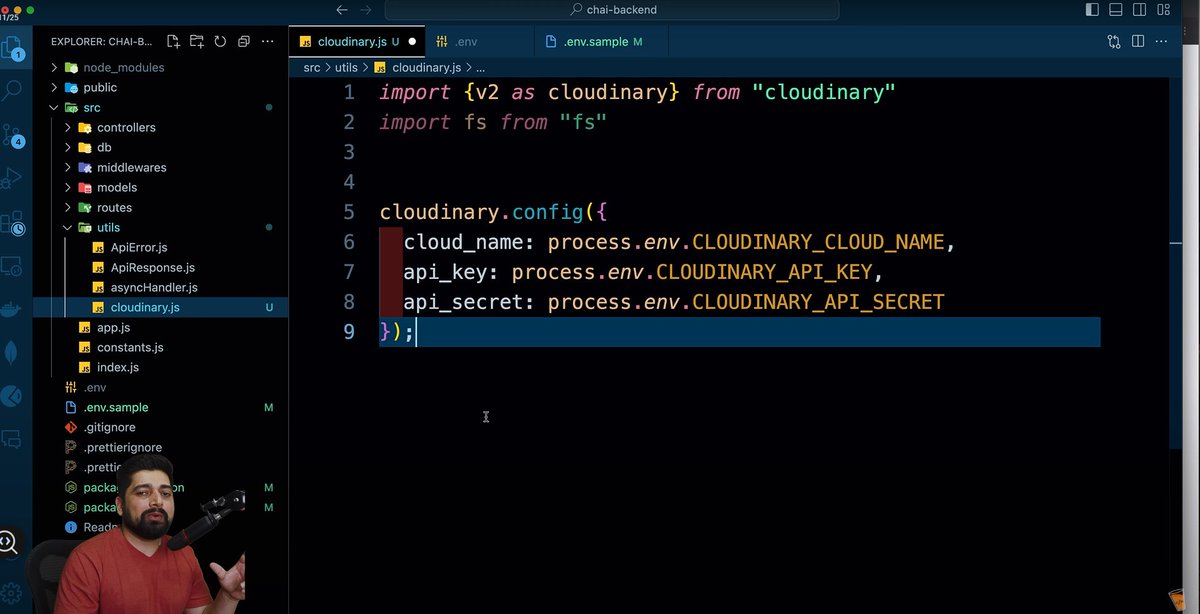Click the New Folder icon in Explorer header
The image size is (1200, 614).
click(197, 42)
